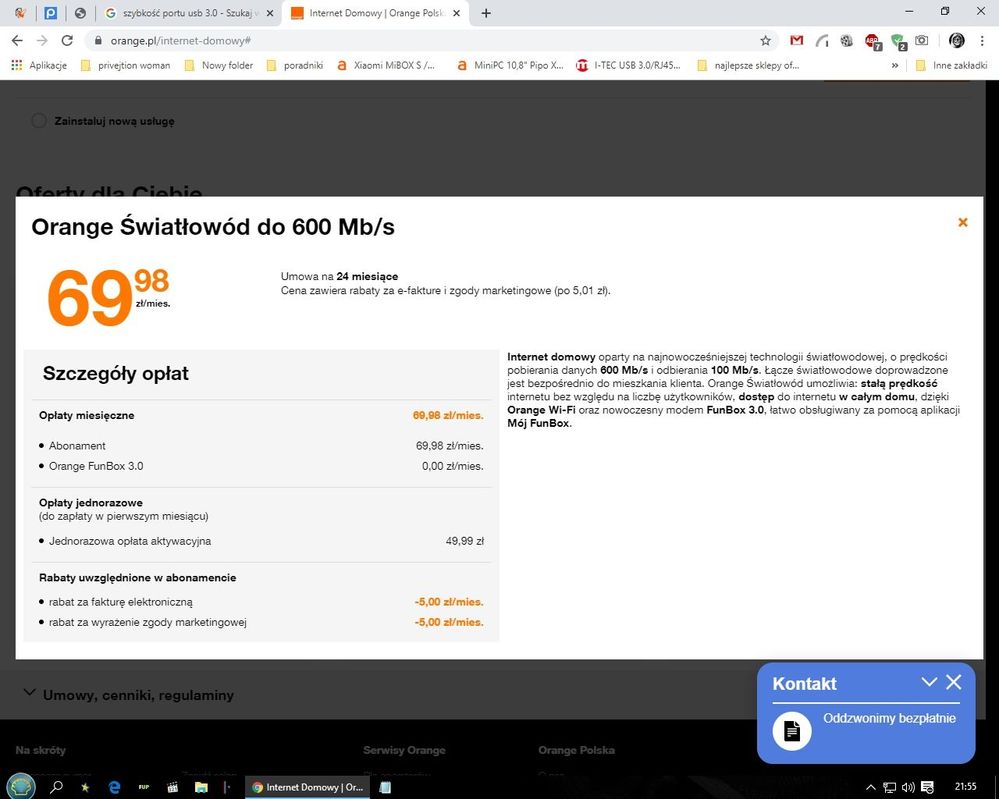Open the Chrome profile avatar

tap(956, 41)
